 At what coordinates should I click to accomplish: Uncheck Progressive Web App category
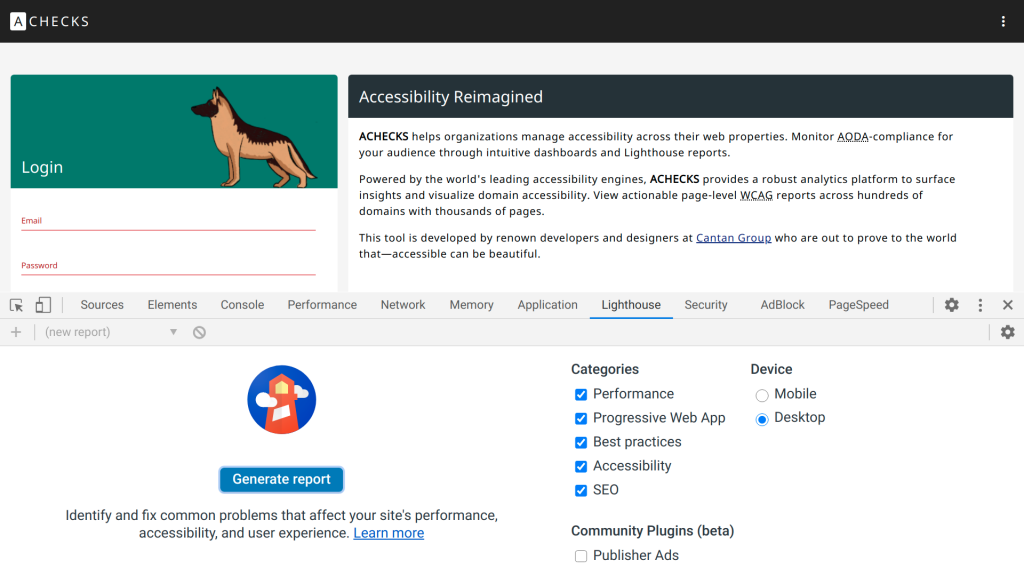pos(581,419)
